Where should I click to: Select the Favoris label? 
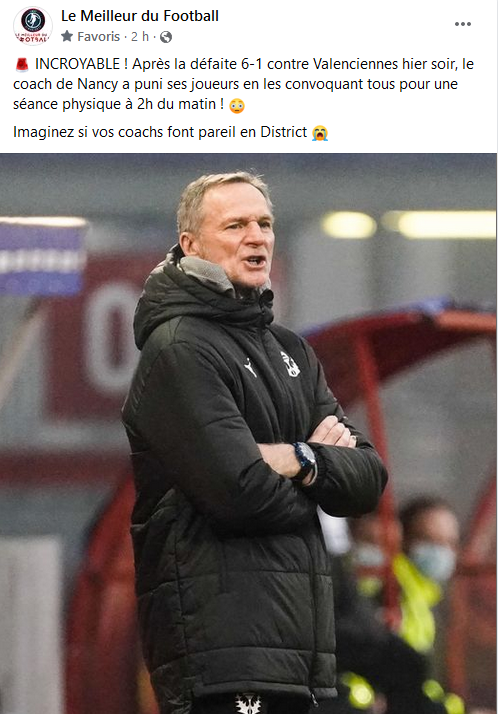click(98, 36)
